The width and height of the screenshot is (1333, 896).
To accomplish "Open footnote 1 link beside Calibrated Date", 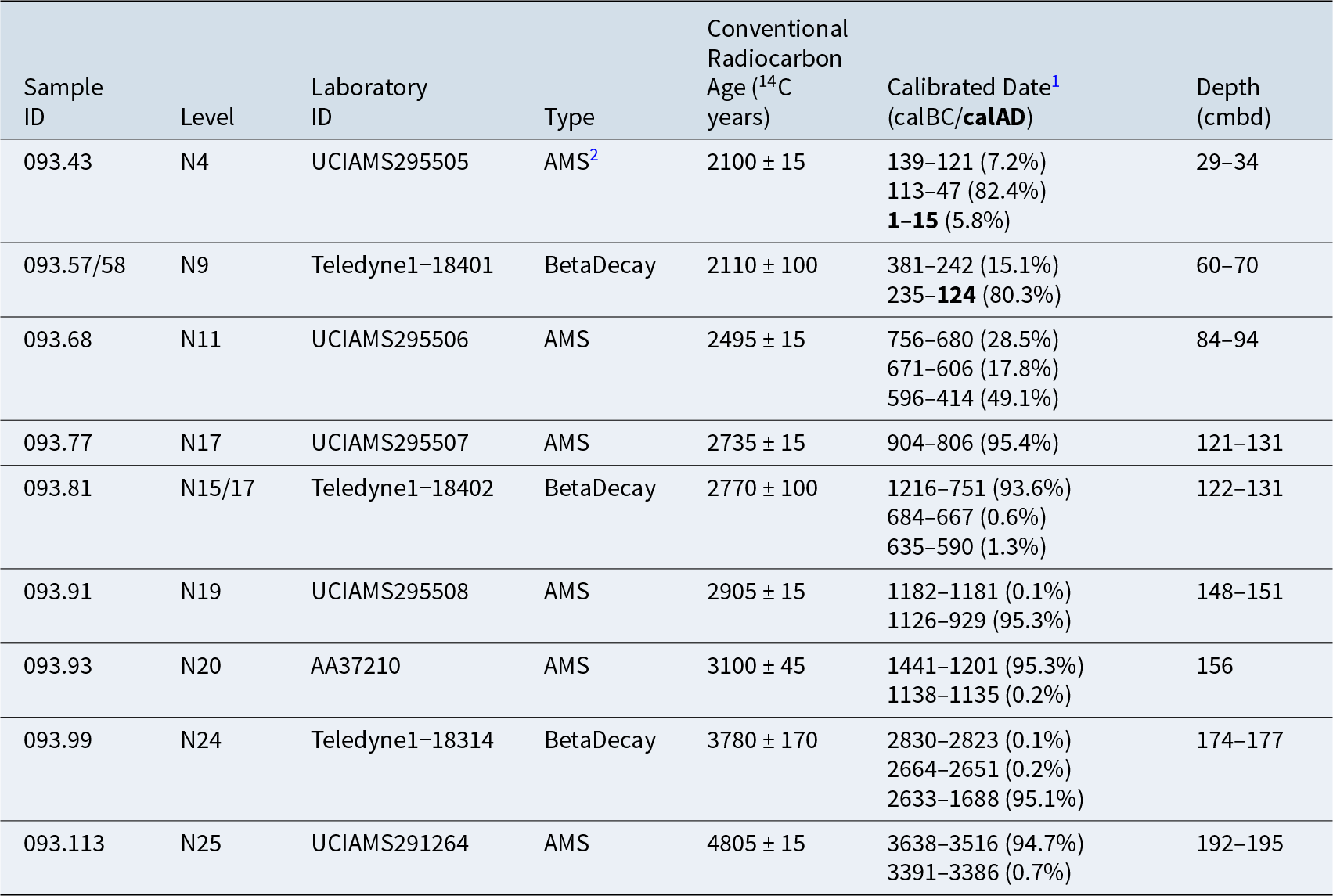I will (1055, 81).
